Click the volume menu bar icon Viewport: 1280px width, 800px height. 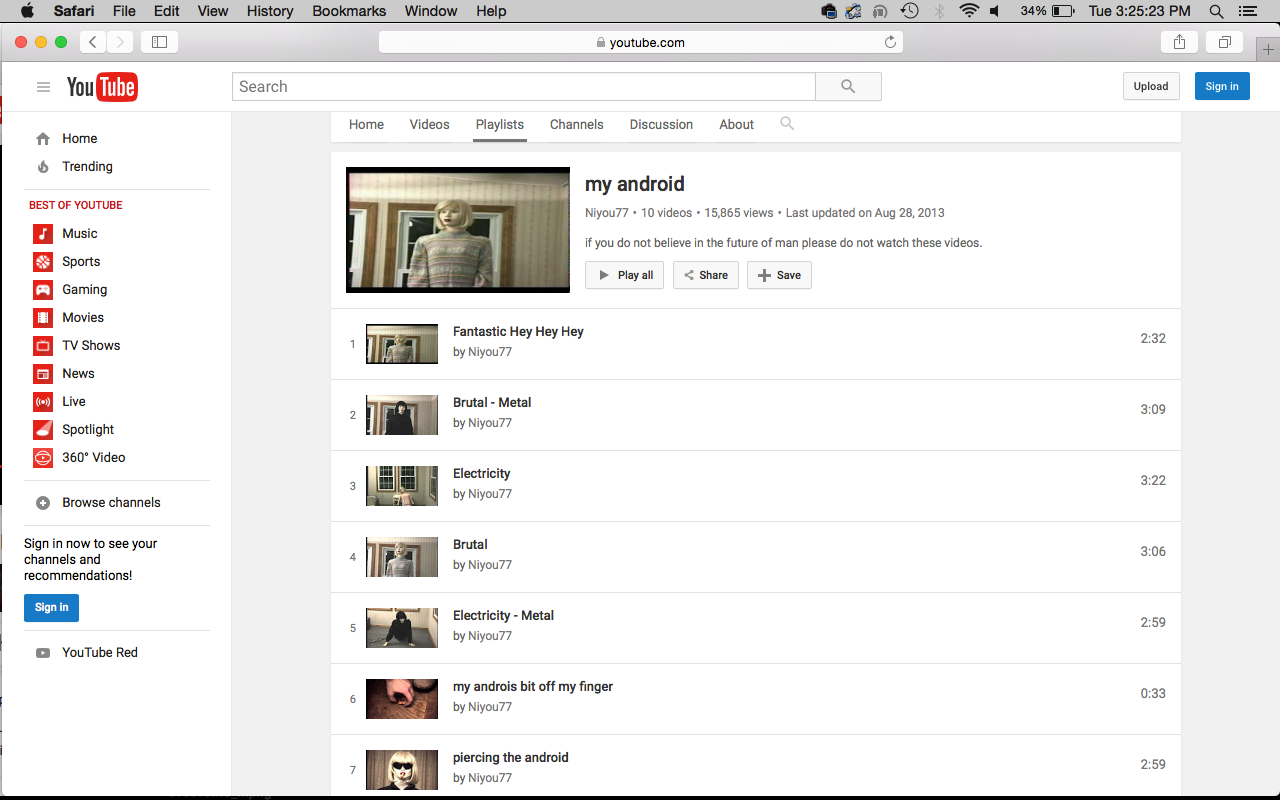pos(995,11)
